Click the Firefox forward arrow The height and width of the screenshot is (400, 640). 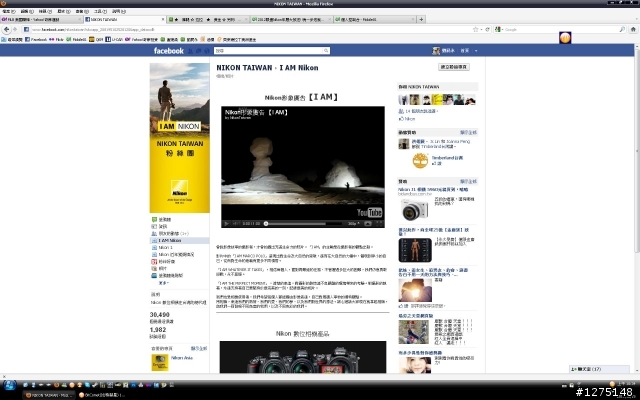15,29
